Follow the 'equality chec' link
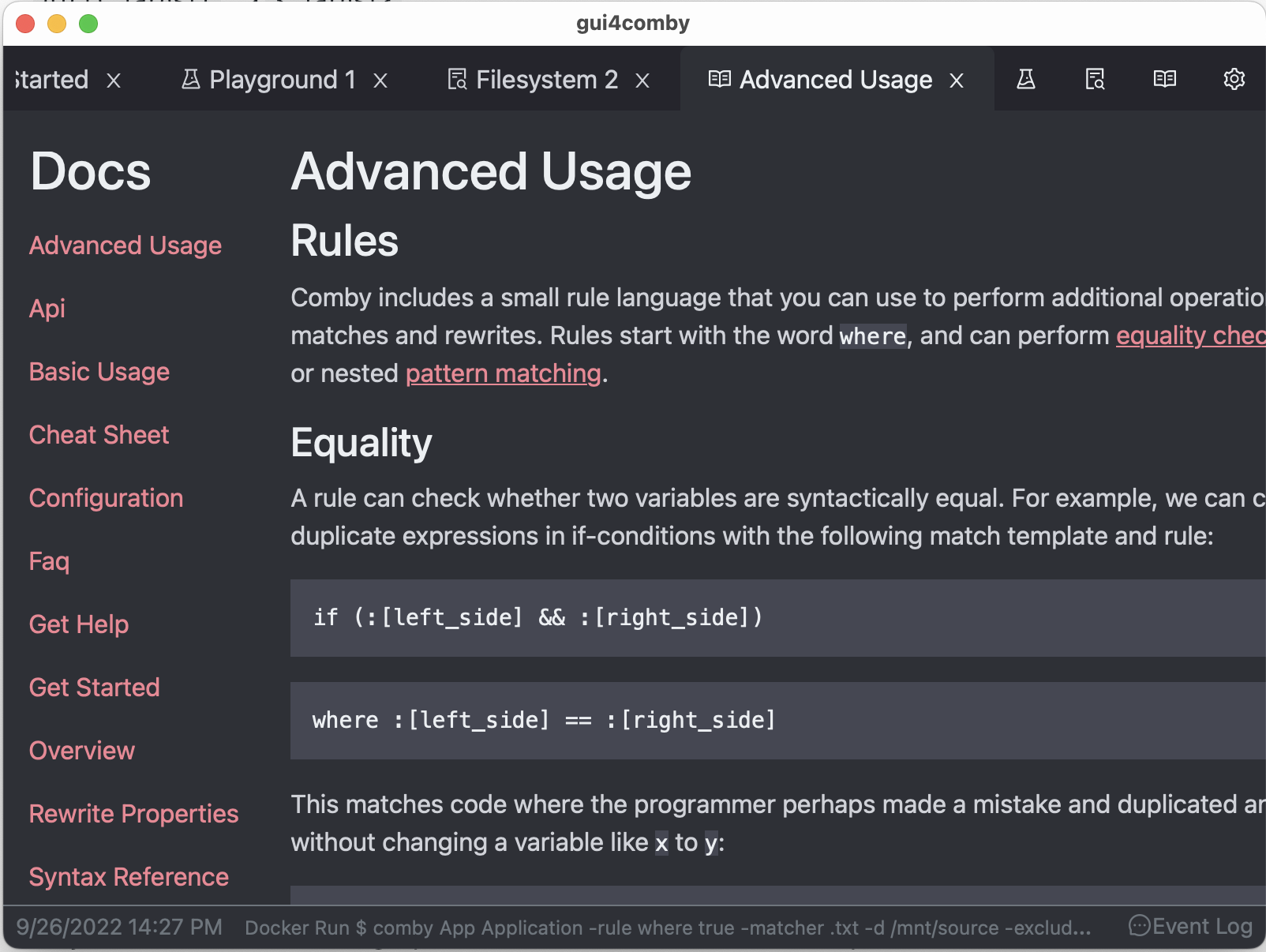Screen dimensions: 1266x952 [1190, 335]
